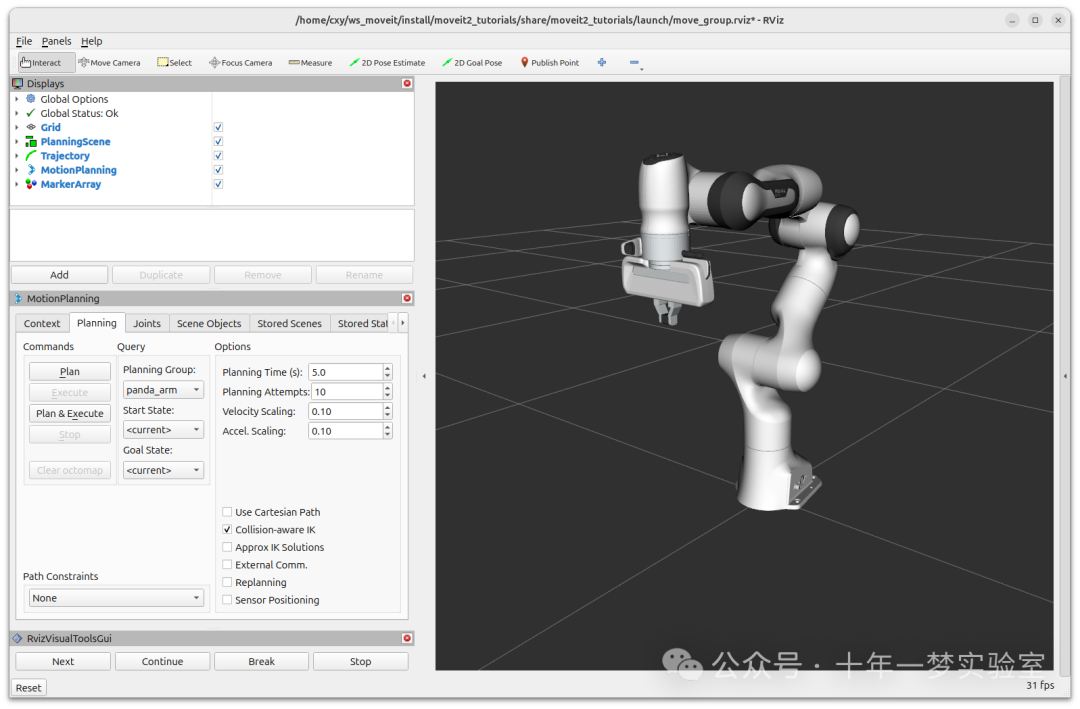The height and width of the screenshot is (709, 1080).
Task: Select the Move Camera tool
Action: (x=110, y=63)
